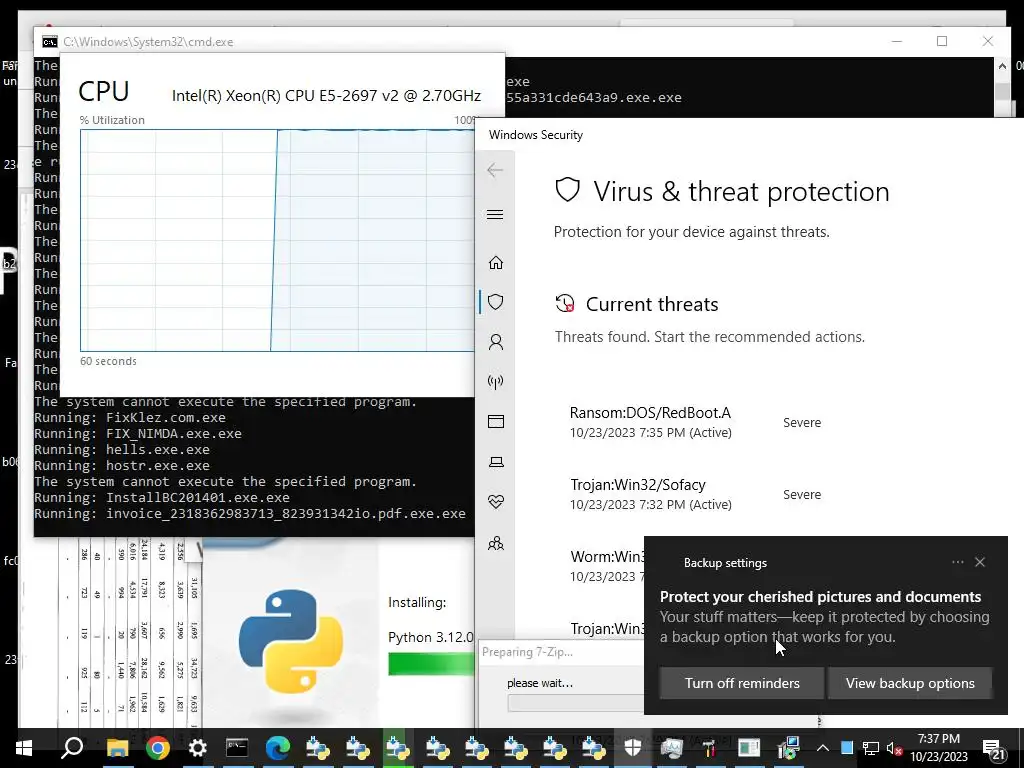Click the 7-Zip preparing progress bar
Screen dimensions: 1024x768
575,703
